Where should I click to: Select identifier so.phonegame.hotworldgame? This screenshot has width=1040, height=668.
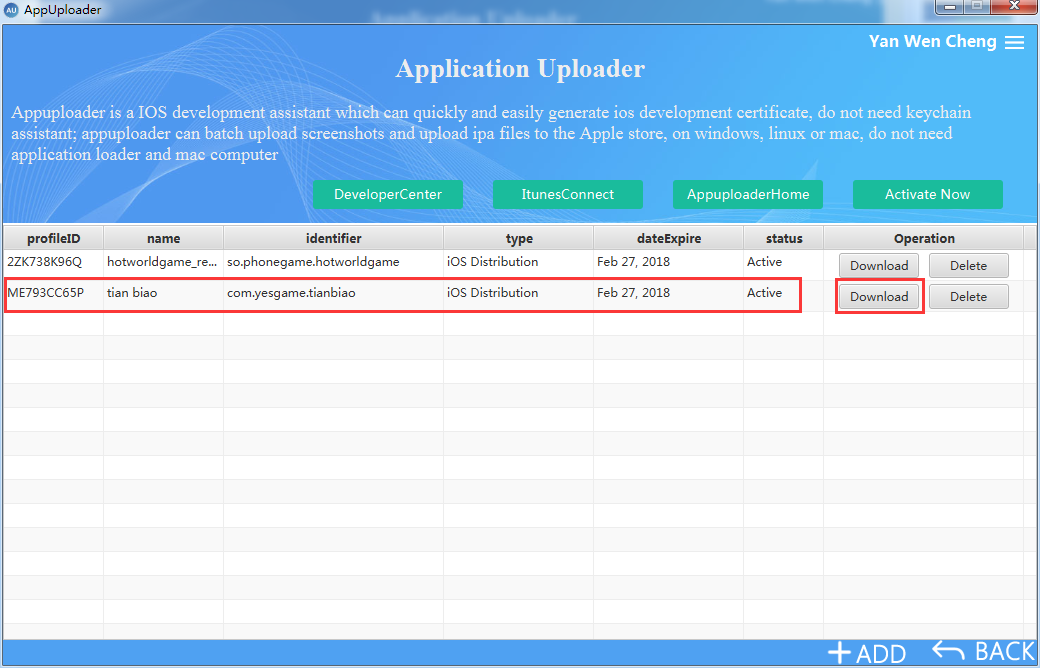313,261
